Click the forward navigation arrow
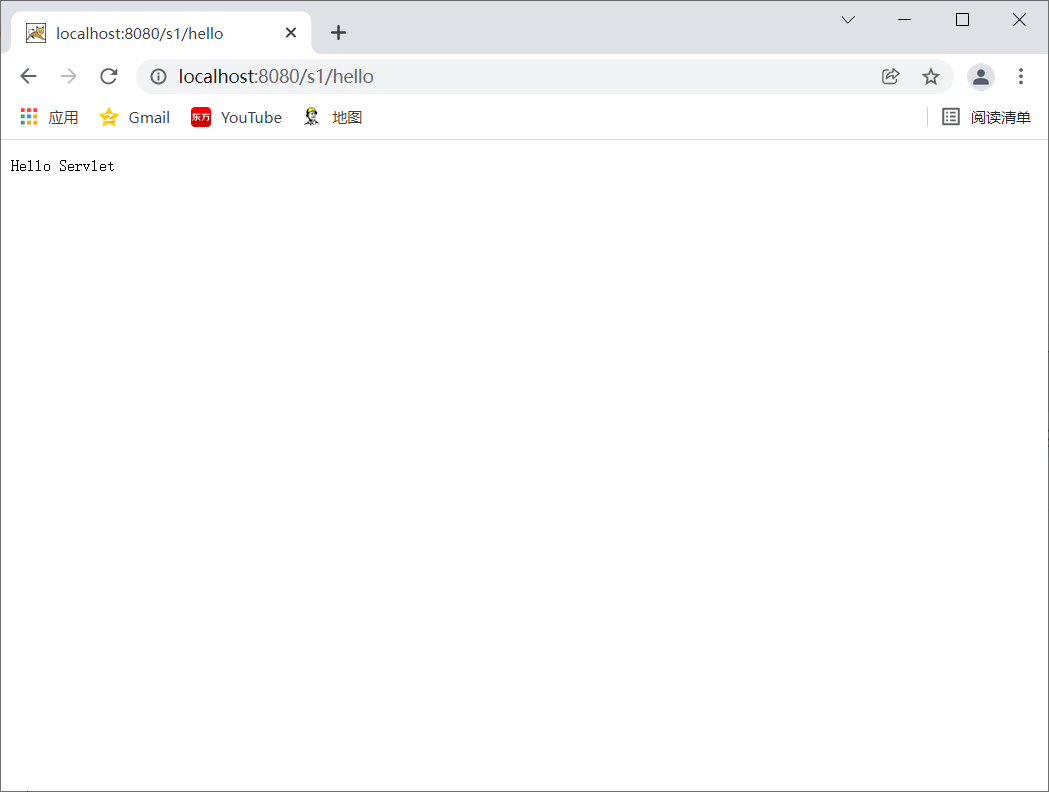This screenshot has height=792, width=1049. [68, 76]
